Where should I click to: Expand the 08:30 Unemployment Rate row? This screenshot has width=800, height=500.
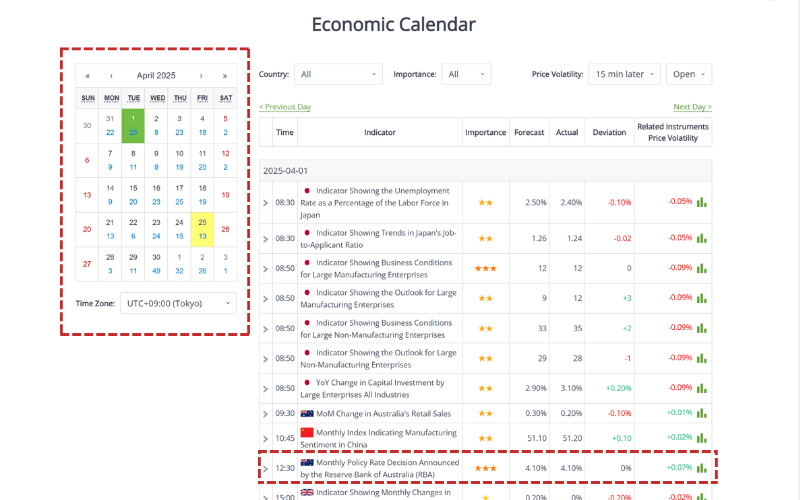tap(265, 203)
